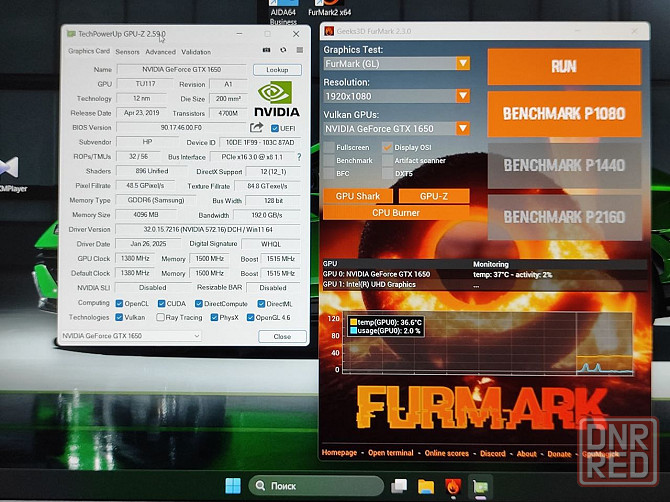Click the Bus Interface question mark icon
The width and height of the screenshot is (670, 502).
click(x=299, y=157)
